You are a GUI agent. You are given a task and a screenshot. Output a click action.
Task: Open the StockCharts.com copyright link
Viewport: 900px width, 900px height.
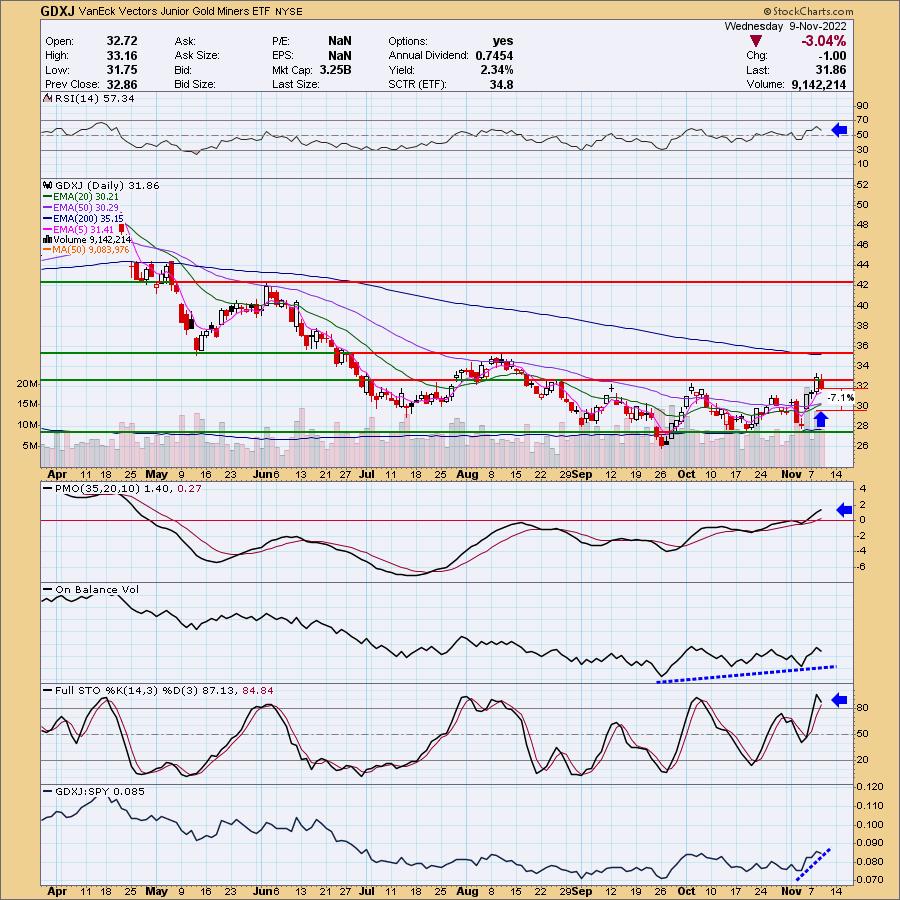pyautogui.click(x=809, y=11)
